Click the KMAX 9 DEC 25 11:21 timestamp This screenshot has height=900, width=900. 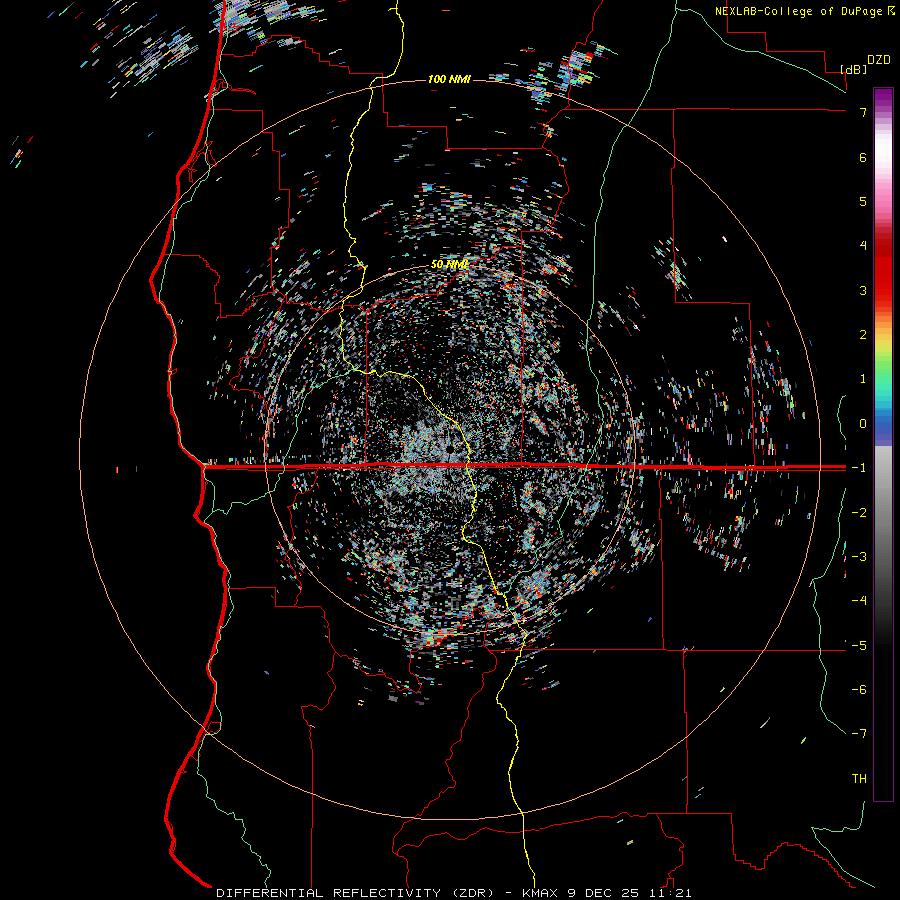tap(607, 893)
